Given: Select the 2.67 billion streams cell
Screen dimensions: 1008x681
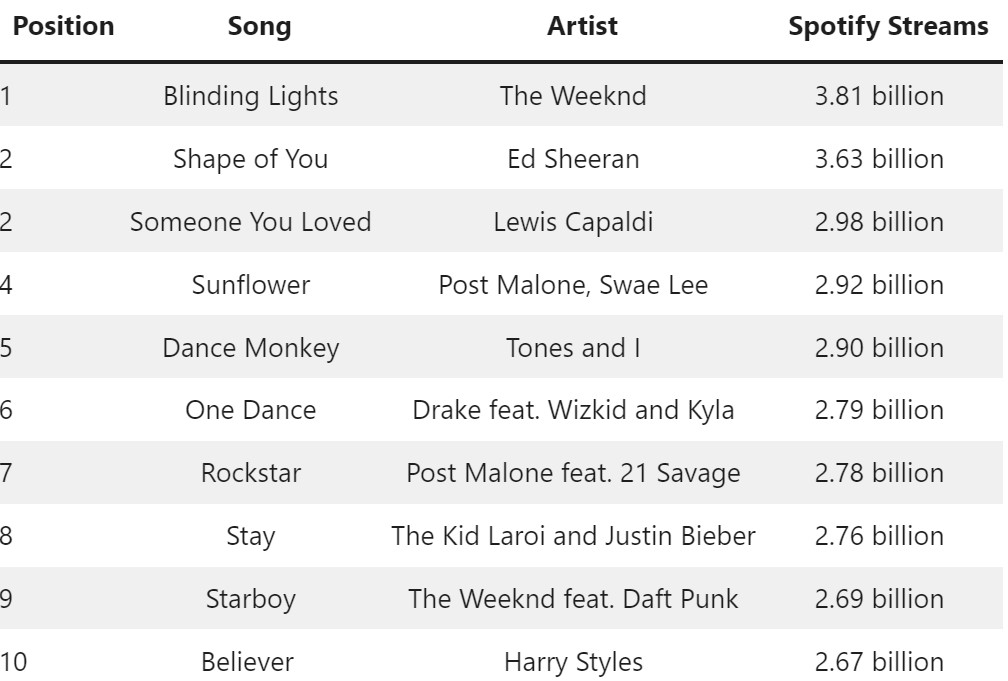Looking at the screenshot, I should click(879, 662).
